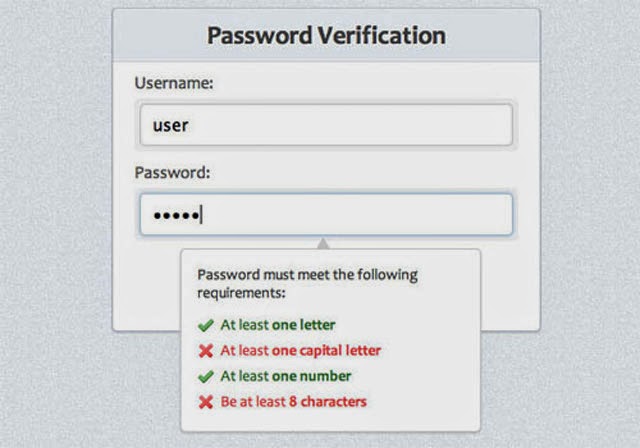This screenshot has width=640, height=448.
Task: Click the red X beside 8 characters
Action: 206,402
